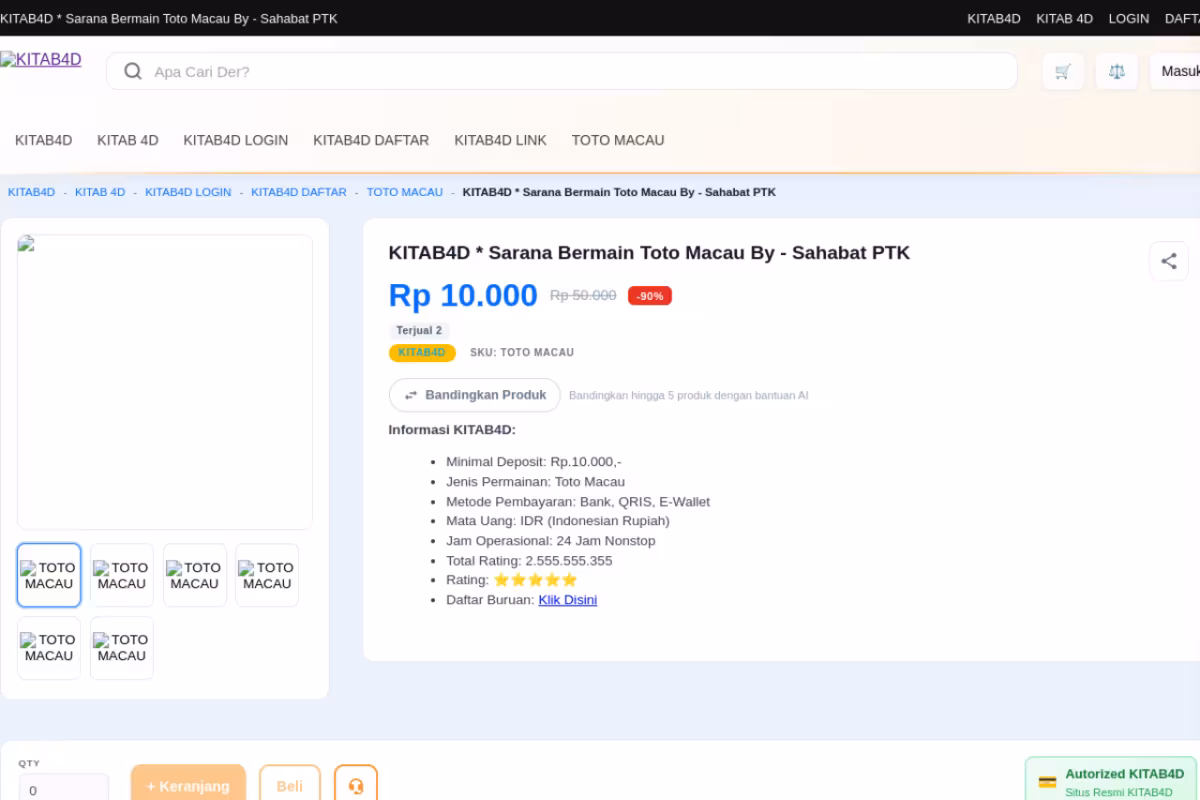Click the search magnifier icon

(x=133, y=71)
